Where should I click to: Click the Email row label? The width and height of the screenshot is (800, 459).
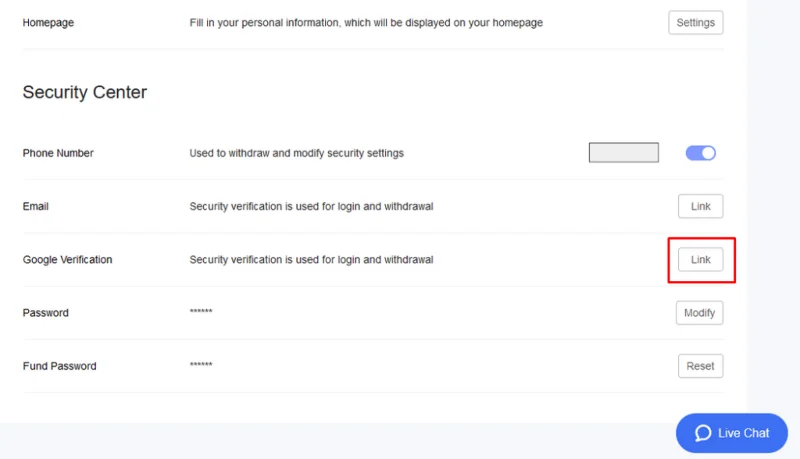tap(36, 206)
